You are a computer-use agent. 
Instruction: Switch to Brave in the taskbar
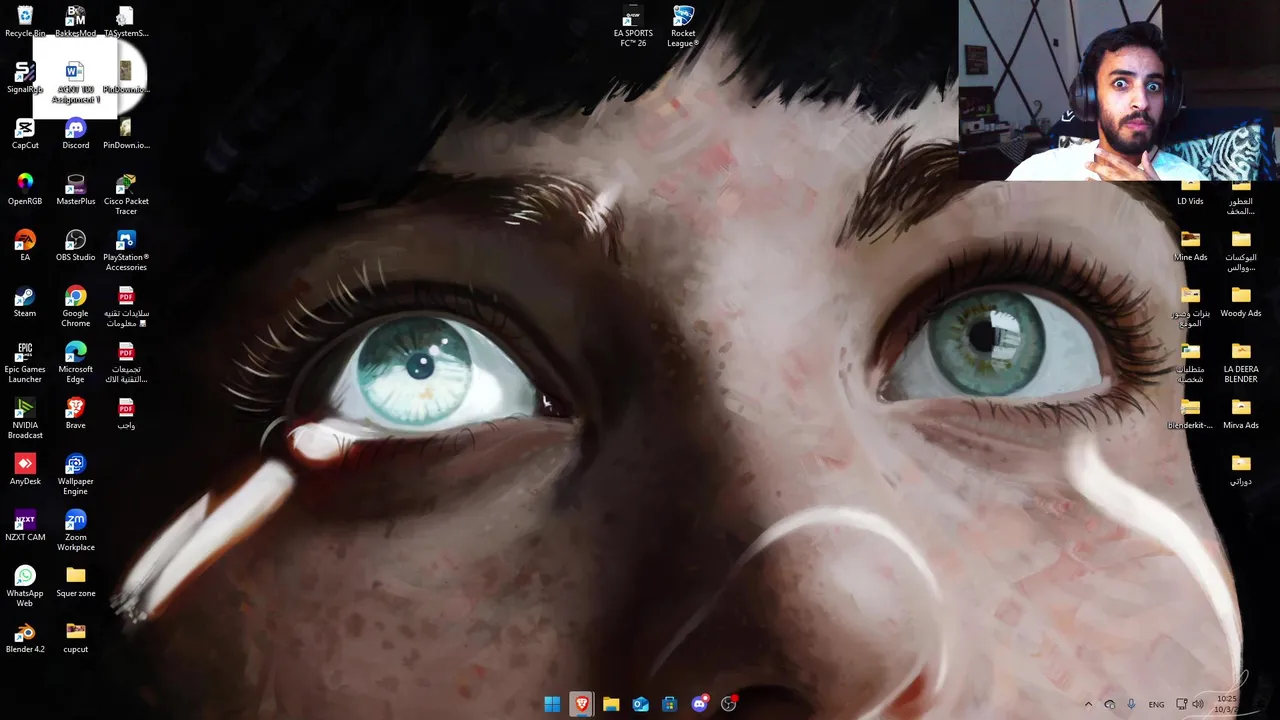tap(581, 704)
